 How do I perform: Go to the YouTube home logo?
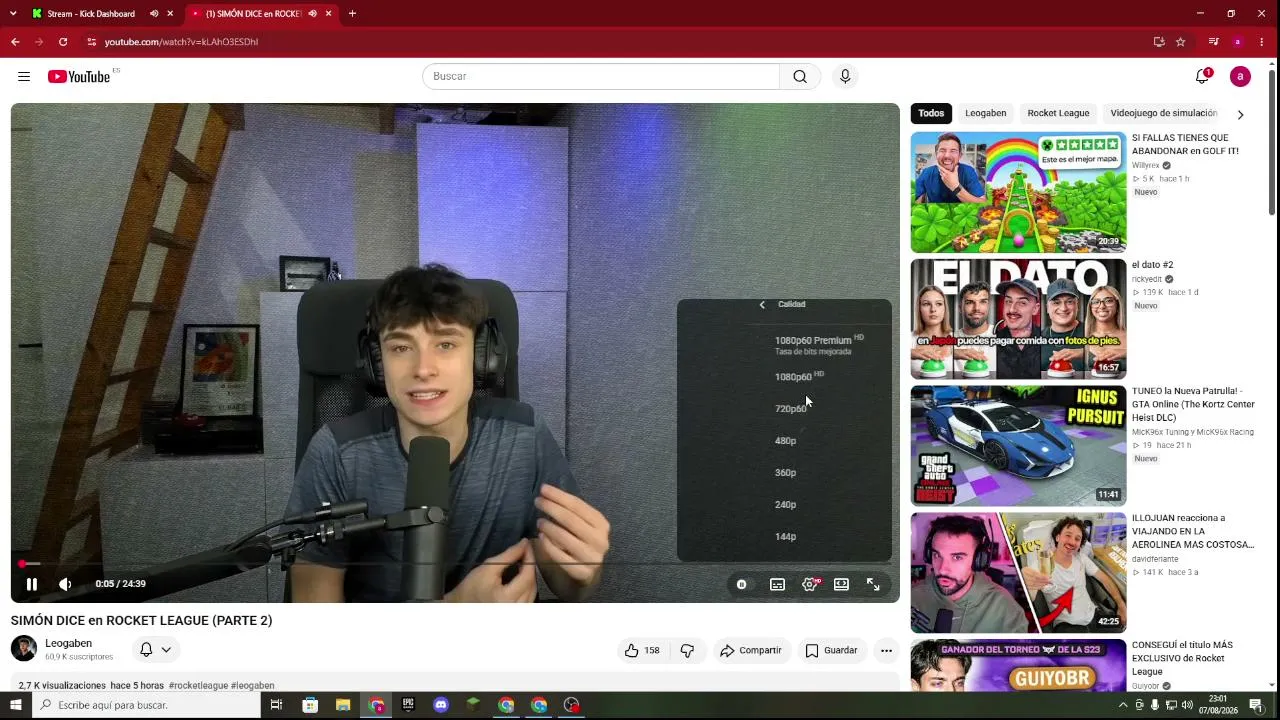point(79,77)
